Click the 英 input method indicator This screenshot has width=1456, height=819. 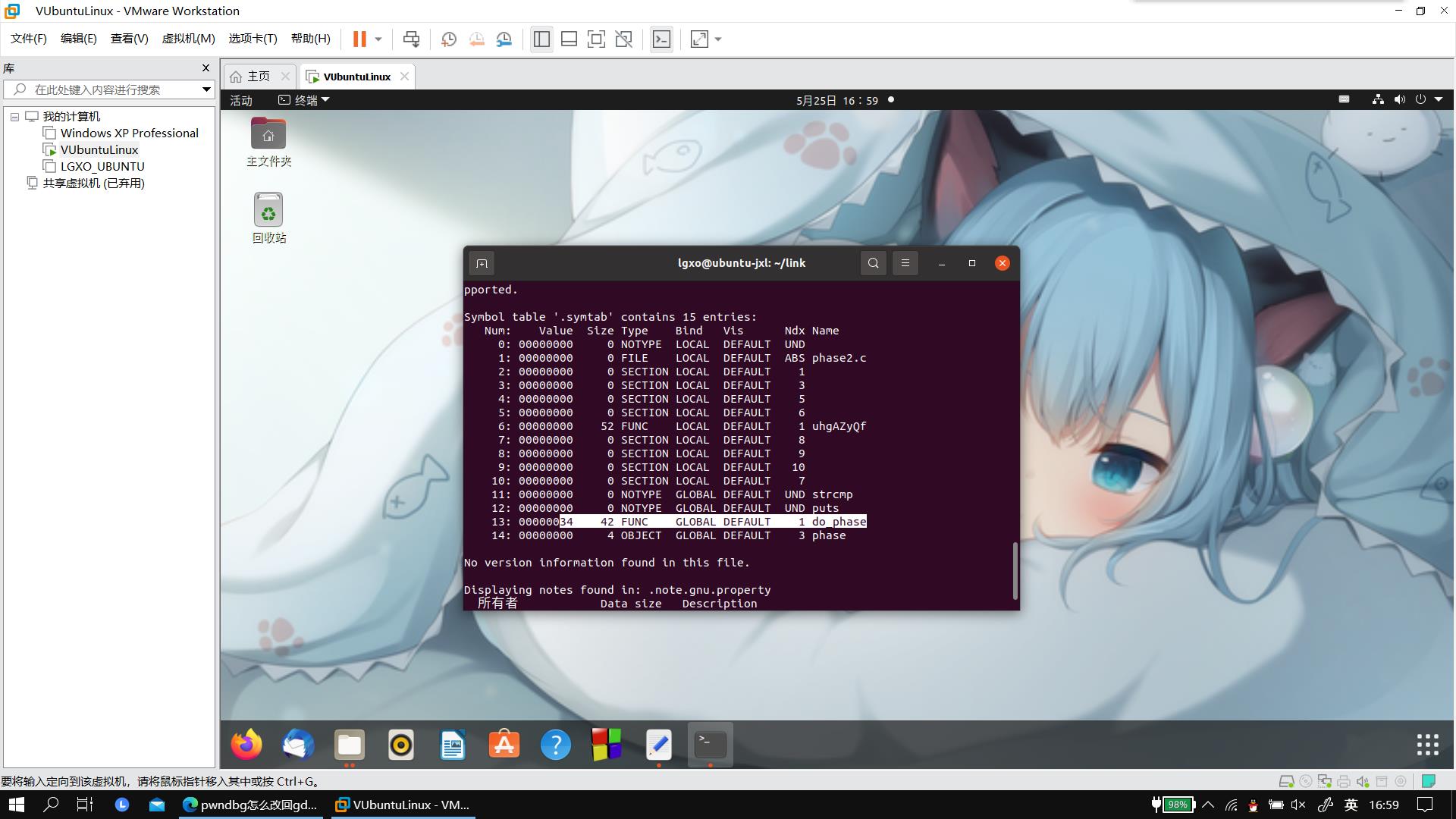point(1351,805)
